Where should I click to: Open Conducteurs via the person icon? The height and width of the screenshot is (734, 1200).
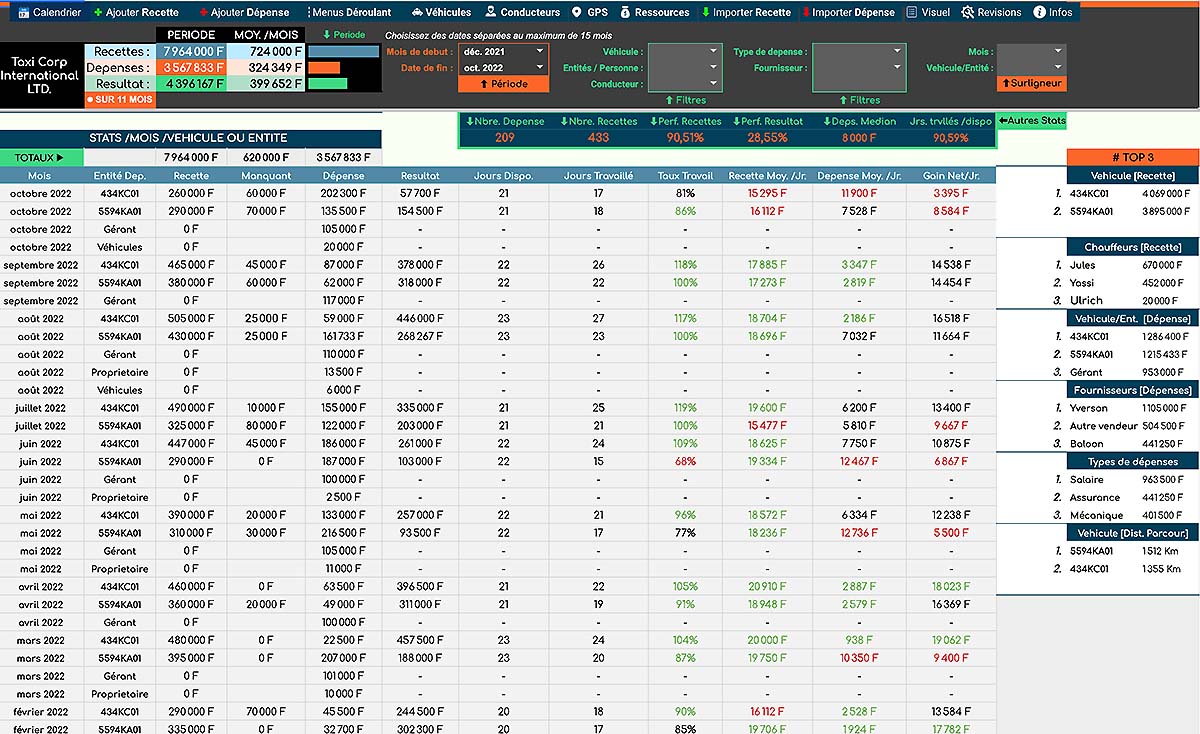tap(491, 12)
